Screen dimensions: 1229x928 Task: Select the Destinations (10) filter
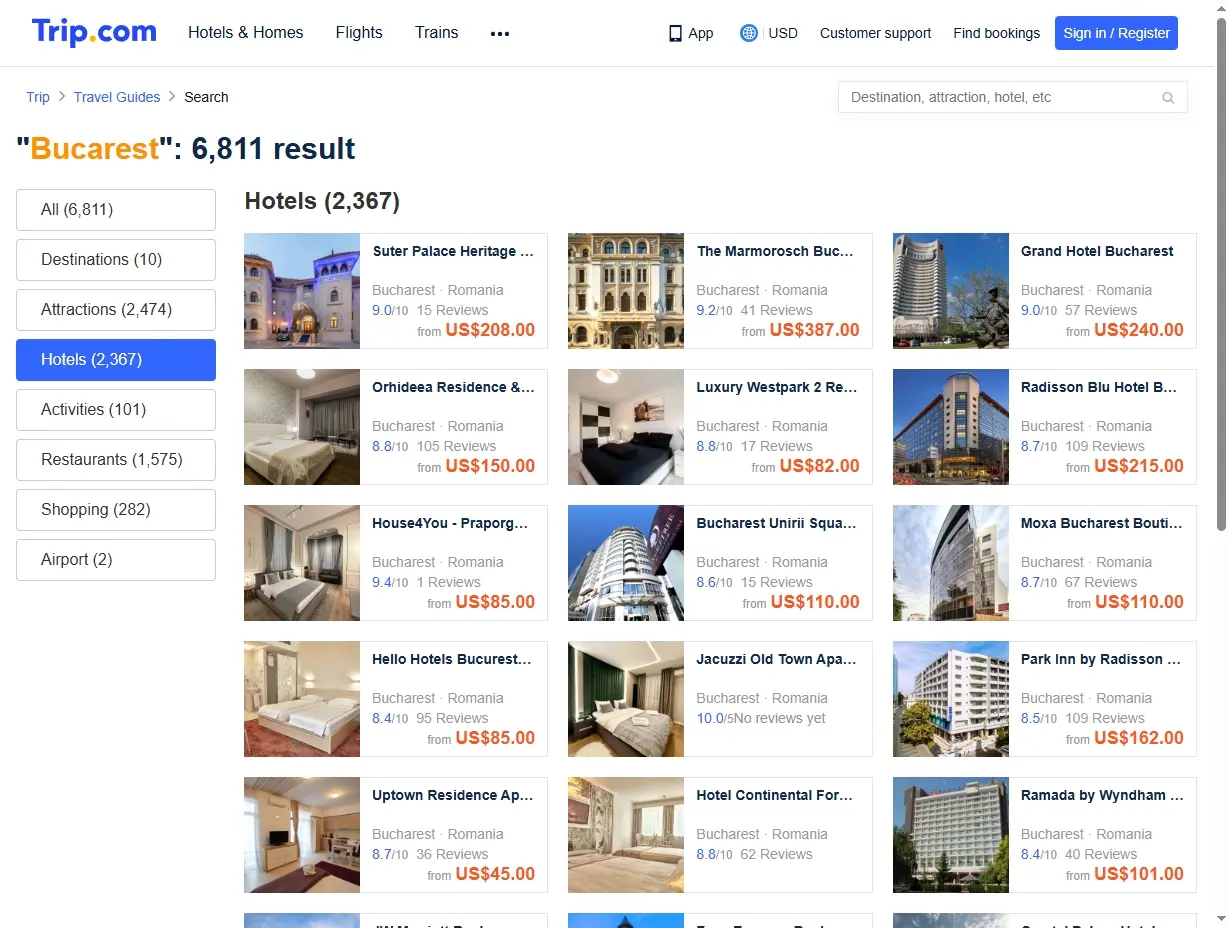pyautogui.click(x=116, y=260)
